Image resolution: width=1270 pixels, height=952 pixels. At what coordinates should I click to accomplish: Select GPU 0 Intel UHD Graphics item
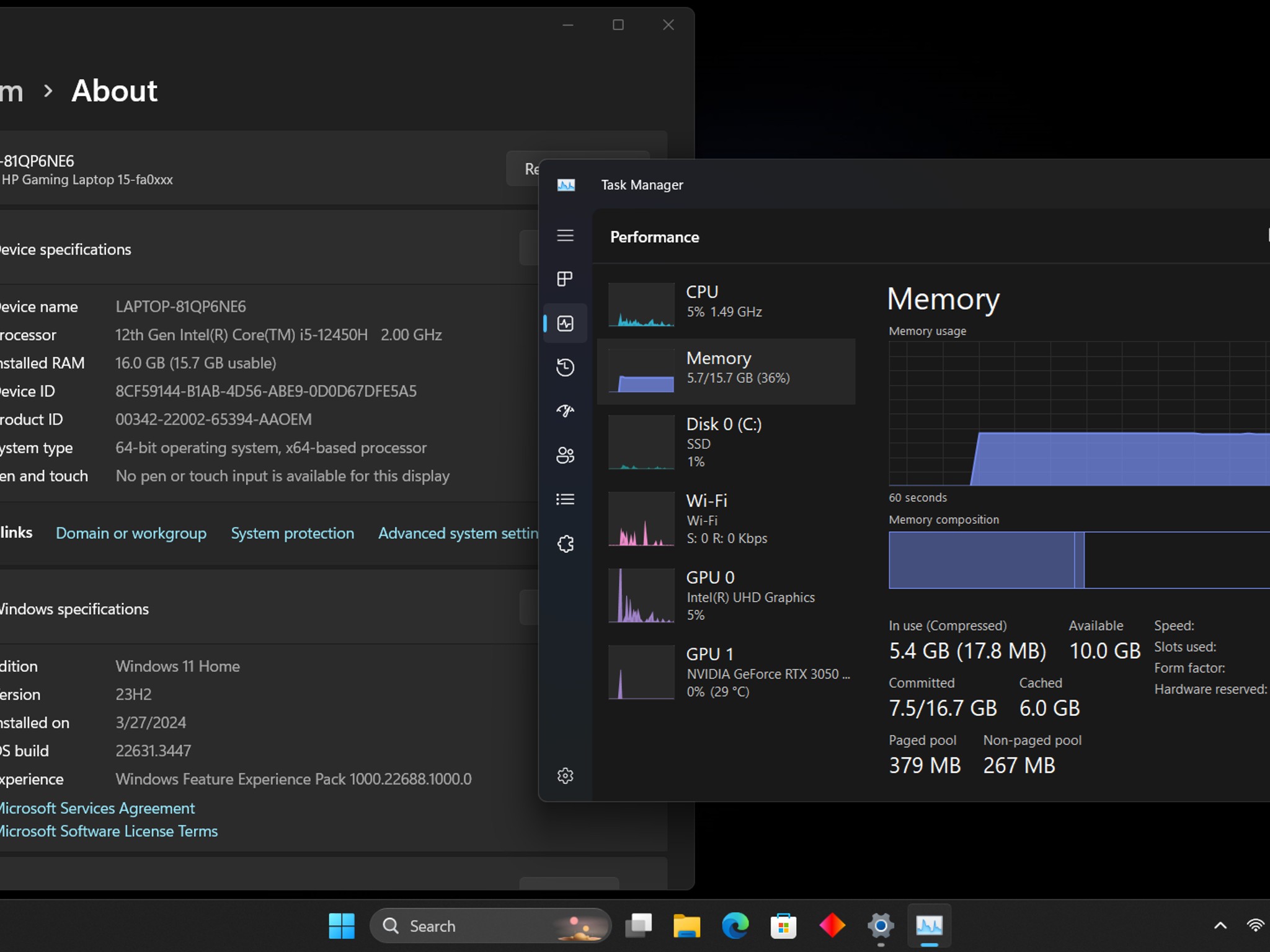[x=726, y=596]
